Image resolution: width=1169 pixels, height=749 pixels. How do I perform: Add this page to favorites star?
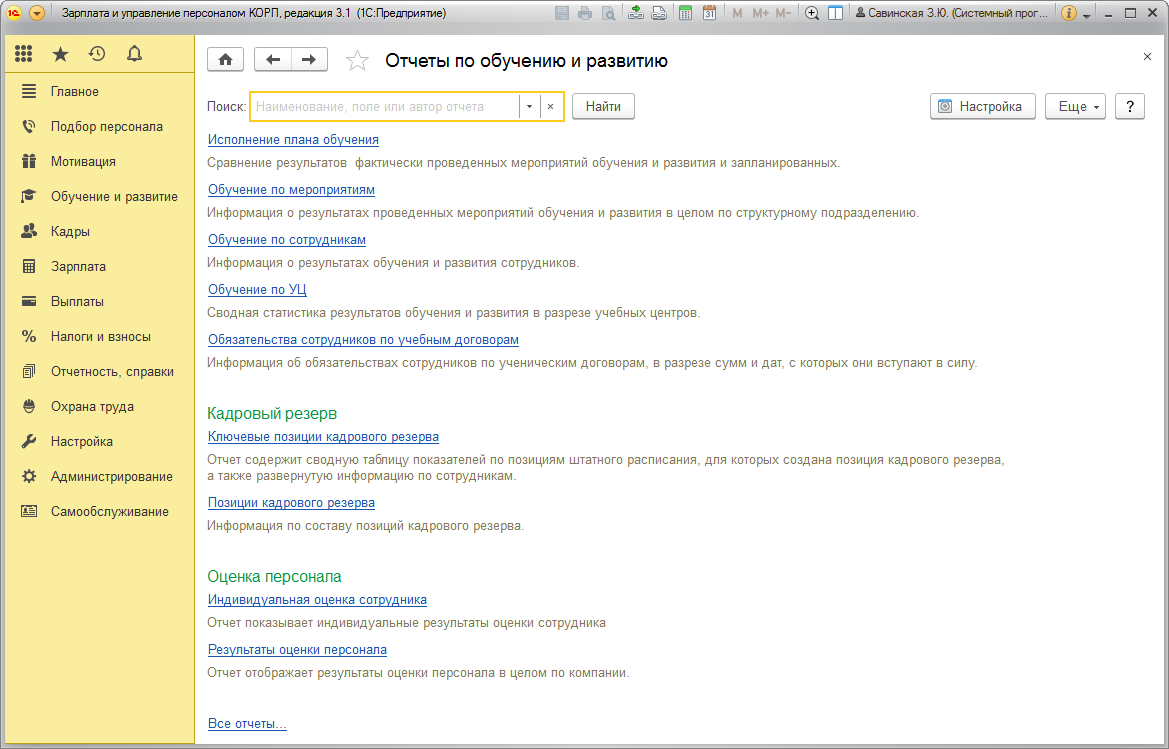tap(357, 60)
